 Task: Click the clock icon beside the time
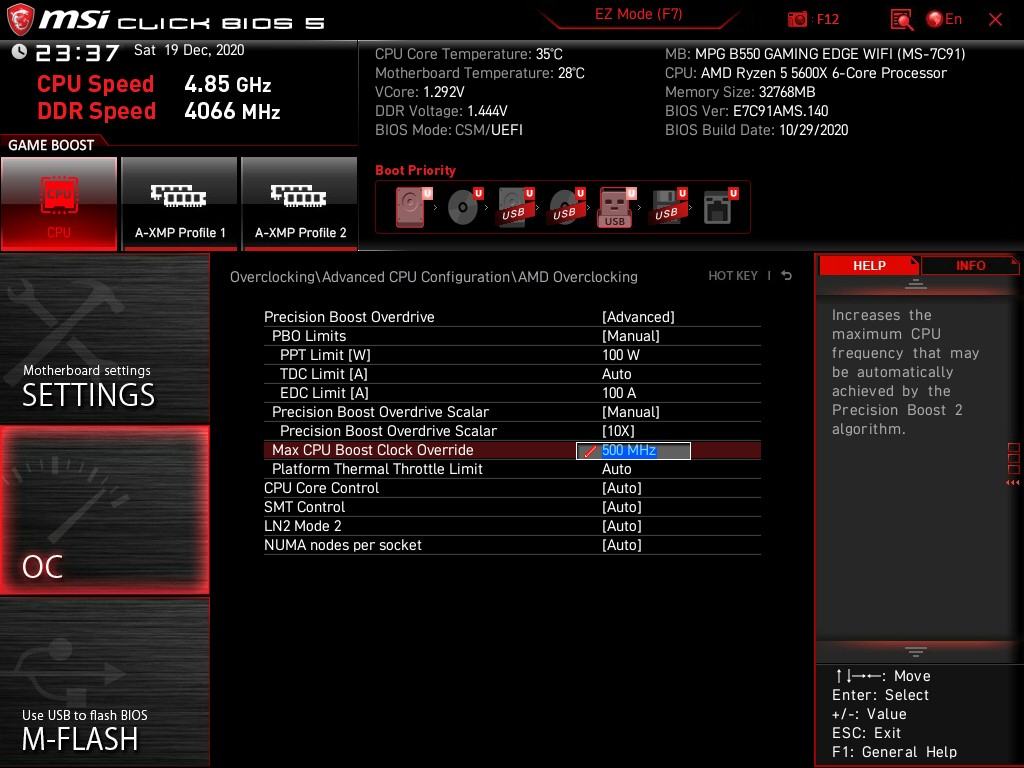(x=19, y=52)
